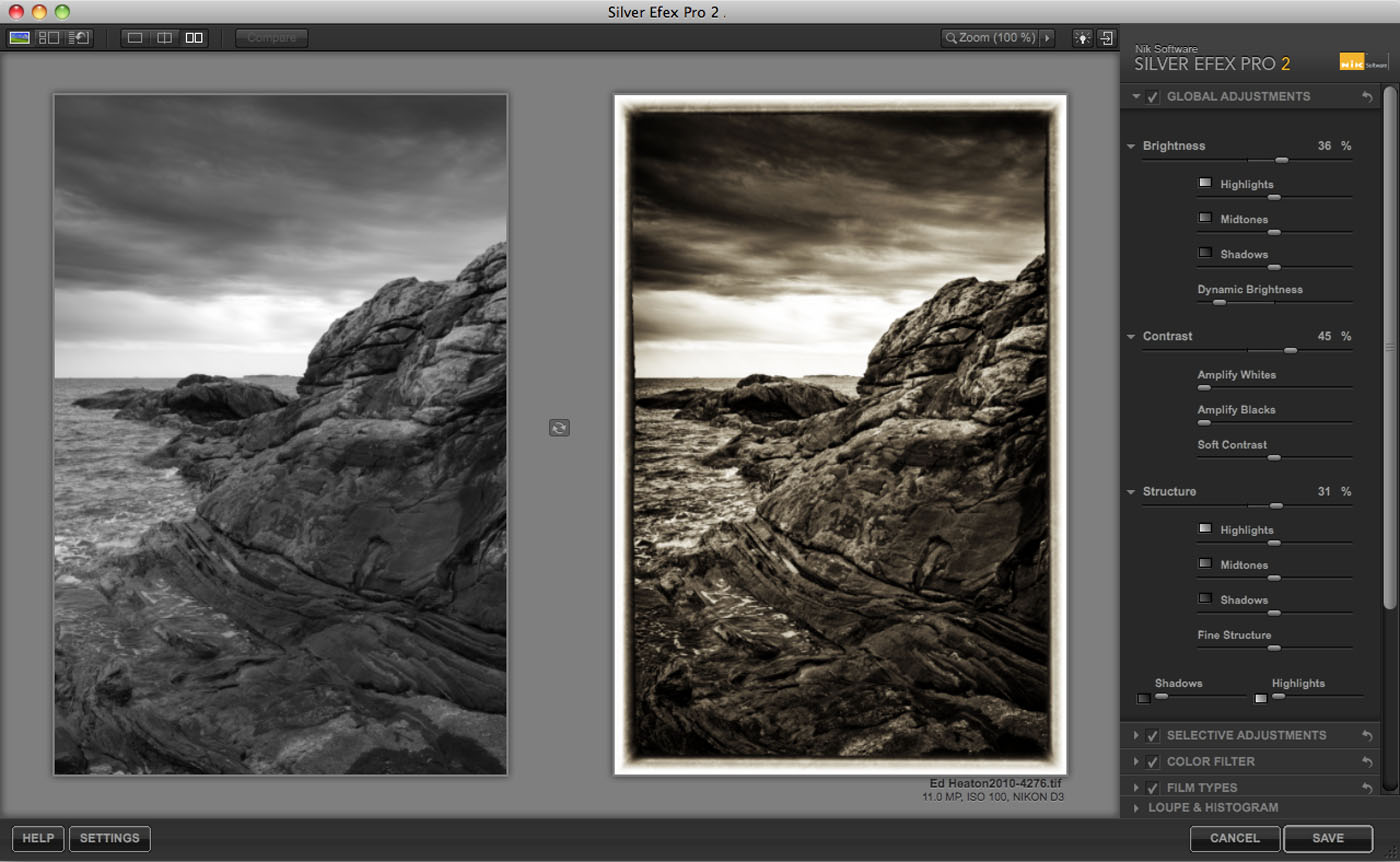
Task: Click the sepia-toned processed preview image
Action: 840,435
